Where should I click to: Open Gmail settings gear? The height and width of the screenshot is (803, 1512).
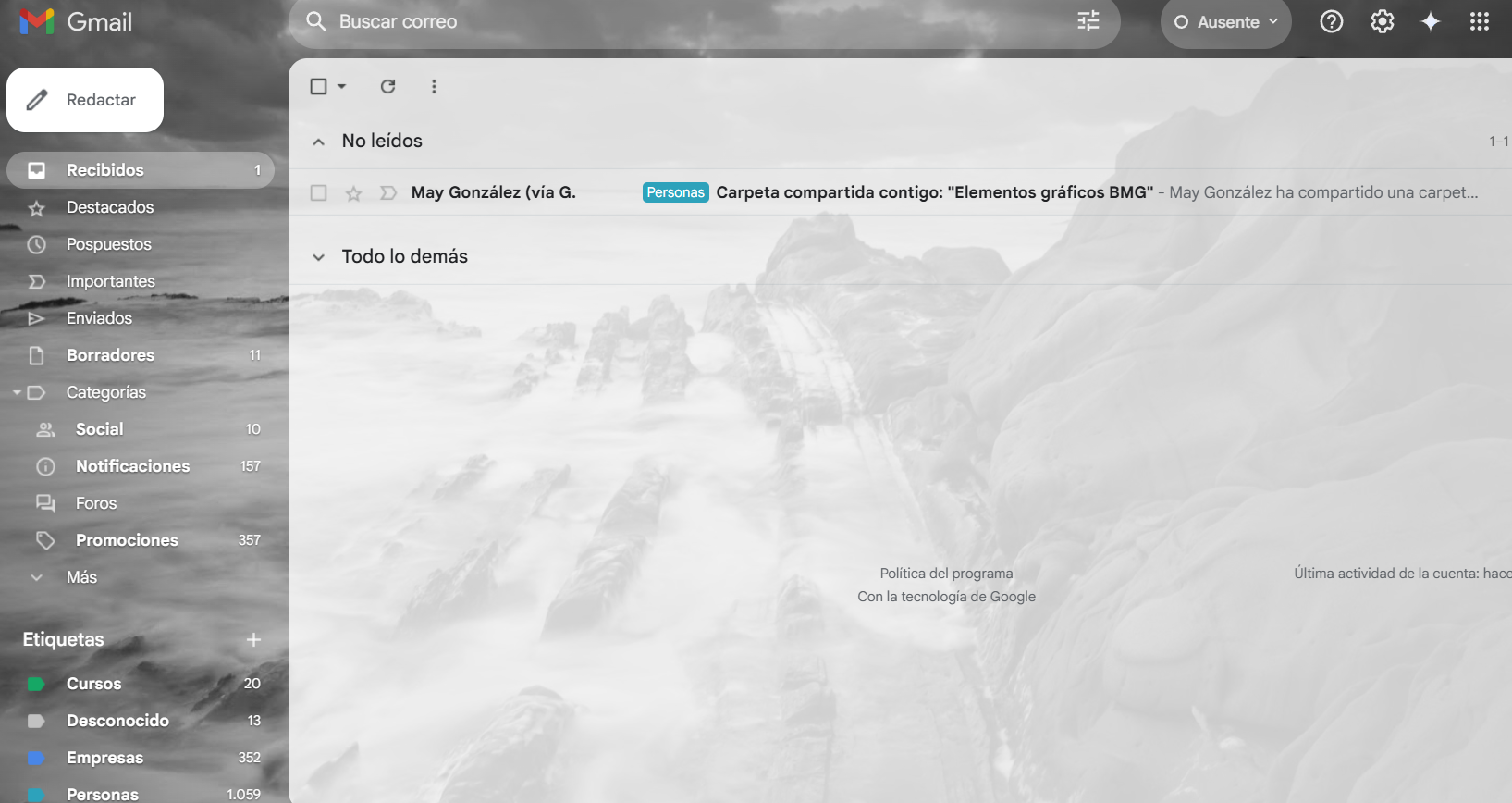[x=1382, y=21]
